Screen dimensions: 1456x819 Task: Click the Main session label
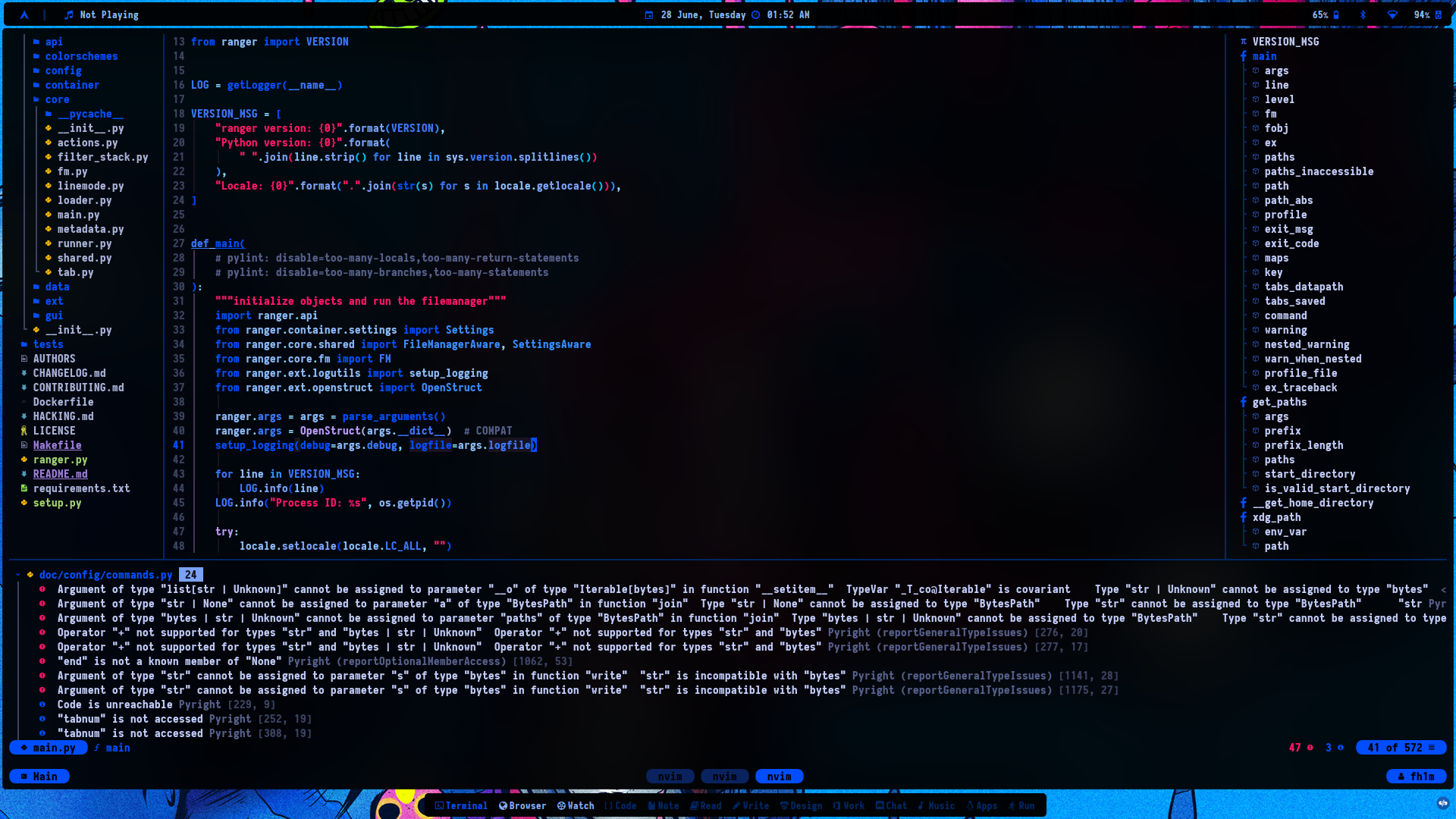[x=39, y=777]
